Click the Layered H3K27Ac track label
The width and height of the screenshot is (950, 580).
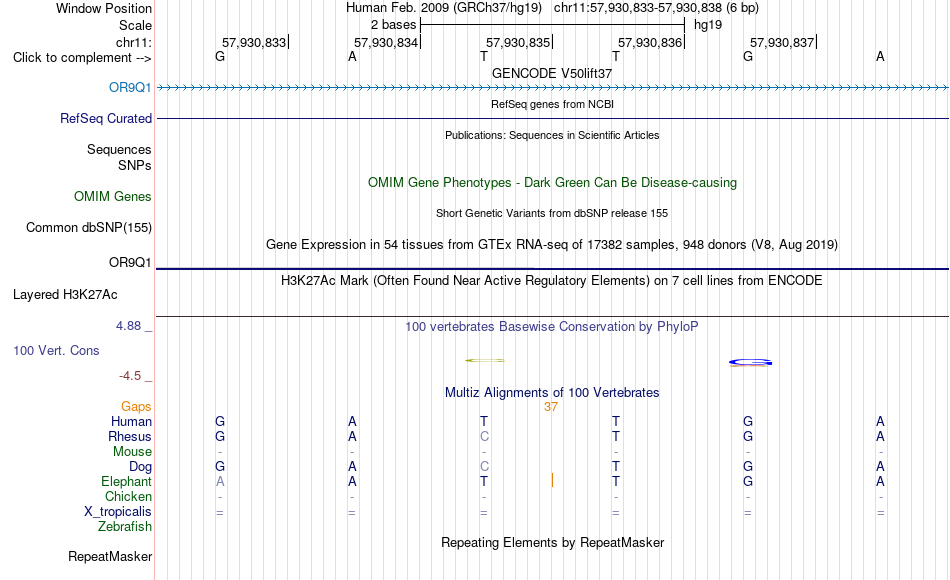[65, 295]
